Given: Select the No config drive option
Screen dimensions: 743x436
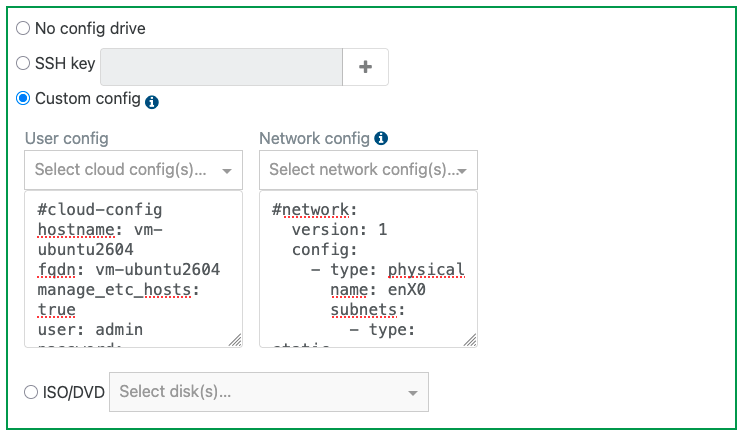Looking at the screenshot, I should point(23,28).
